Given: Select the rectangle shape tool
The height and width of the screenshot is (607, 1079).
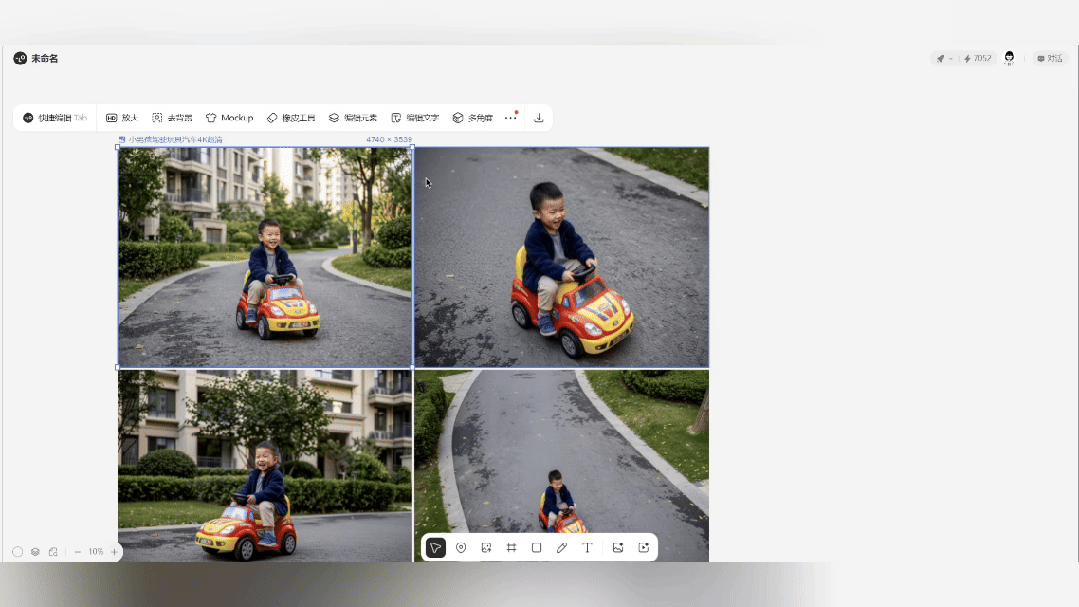Looking at the screenshot, I should tap(536, 548).
